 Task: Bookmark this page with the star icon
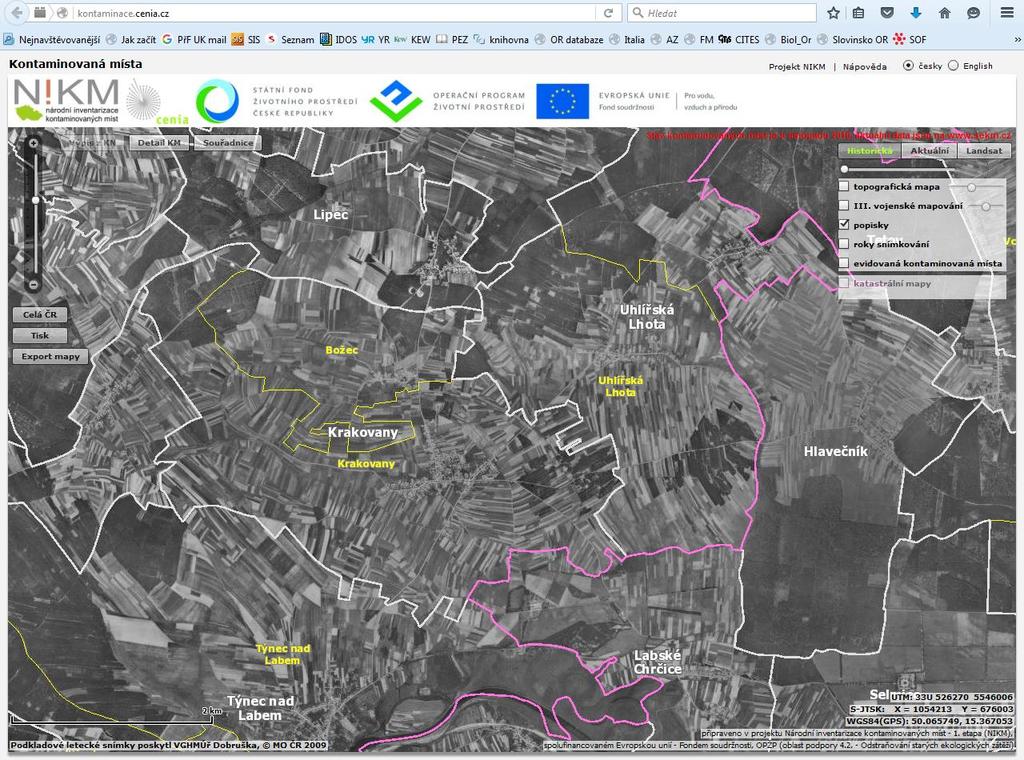pos(833,13)
